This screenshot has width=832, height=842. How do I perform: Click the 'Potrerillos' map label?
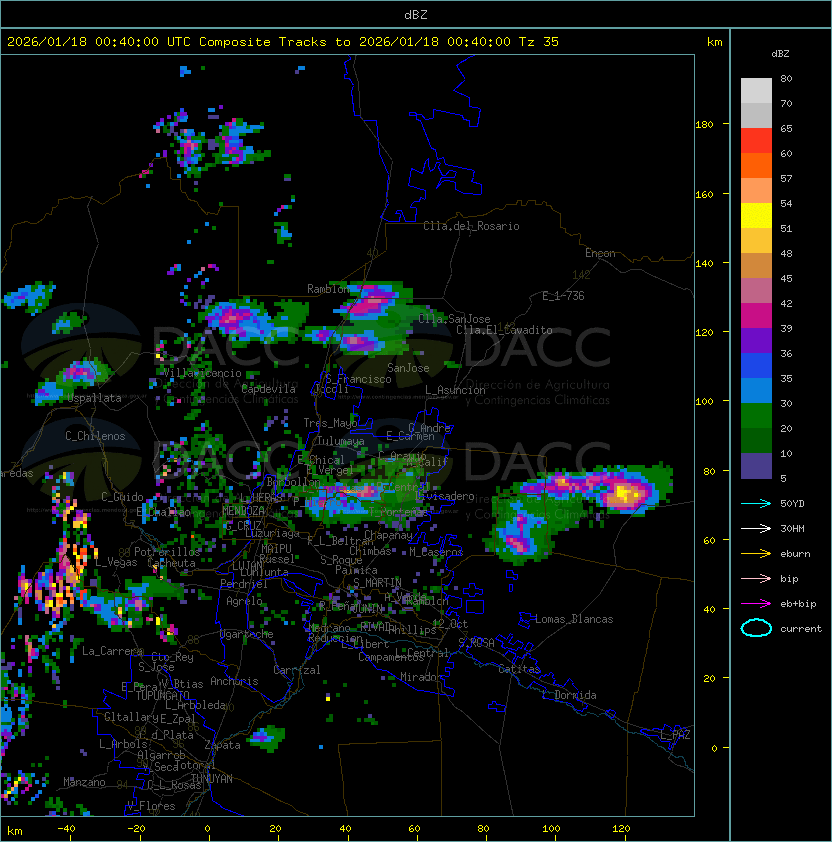tap(167, 551)
